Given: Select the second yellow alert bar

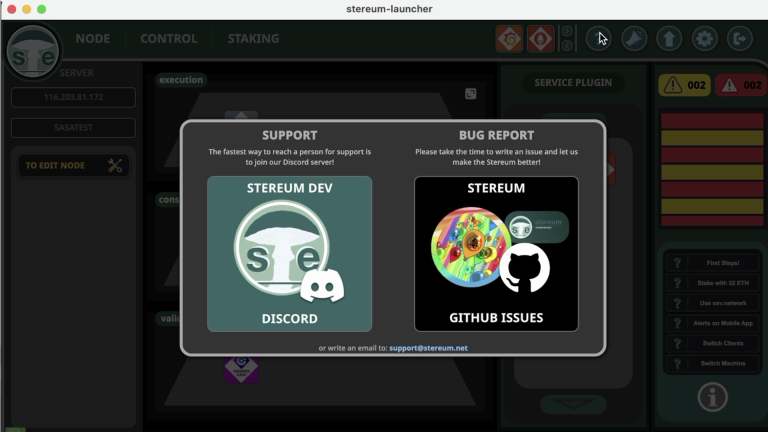Looking at the screenshot, I should pos(712,172).
